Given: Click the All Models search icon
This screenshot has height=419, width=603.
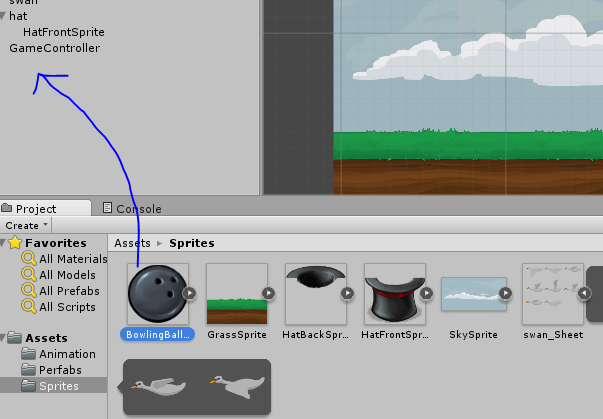Looking at the screenshot, I should pyautogui.click(x=29, y=274).
